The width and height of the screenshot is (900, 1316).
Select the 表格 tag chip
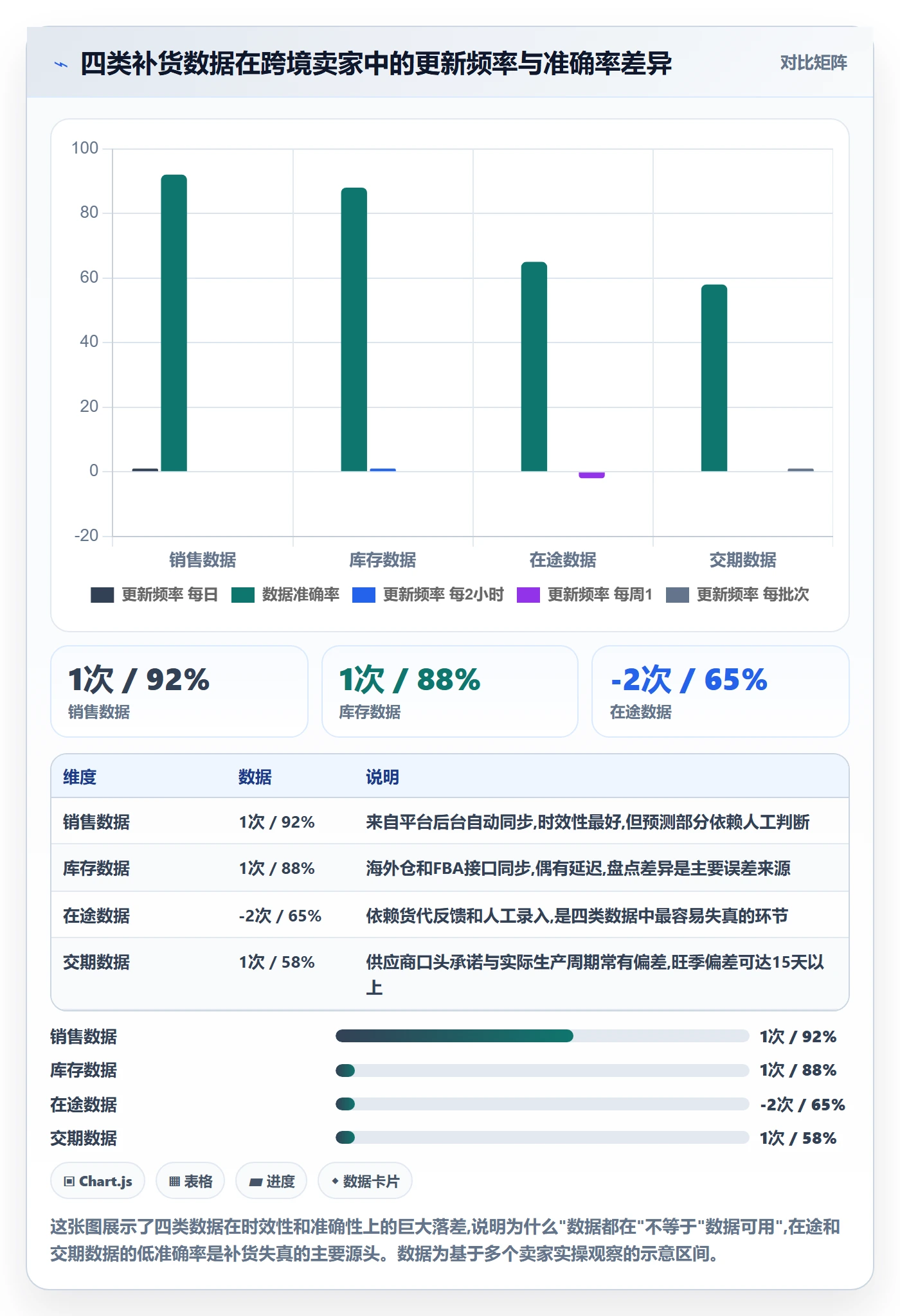pos(190,1181)
